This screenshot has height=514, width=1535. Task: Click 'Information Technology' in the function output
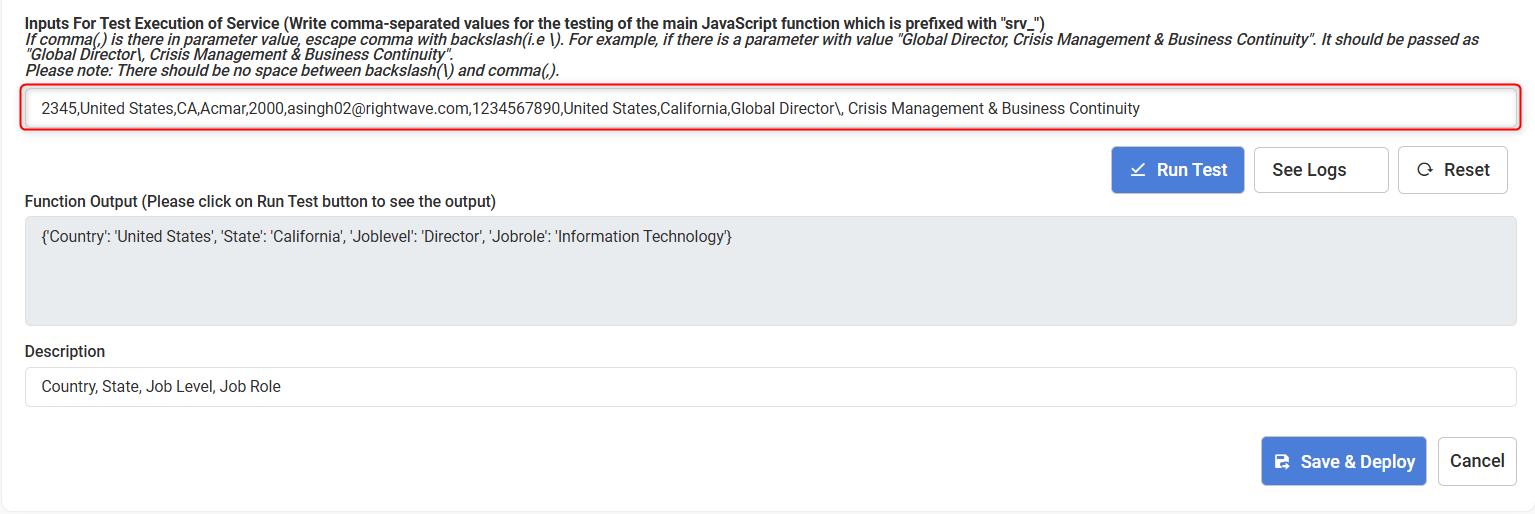click(x=640, y=237)
